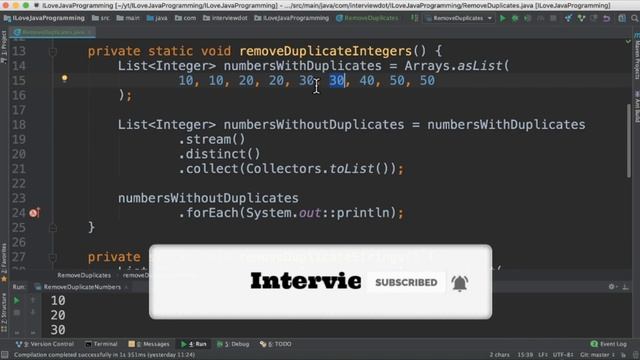The image size is (640, 360).
Task: Open RemoveDuplicates run configuration dropdown
Action: (459, 18)
